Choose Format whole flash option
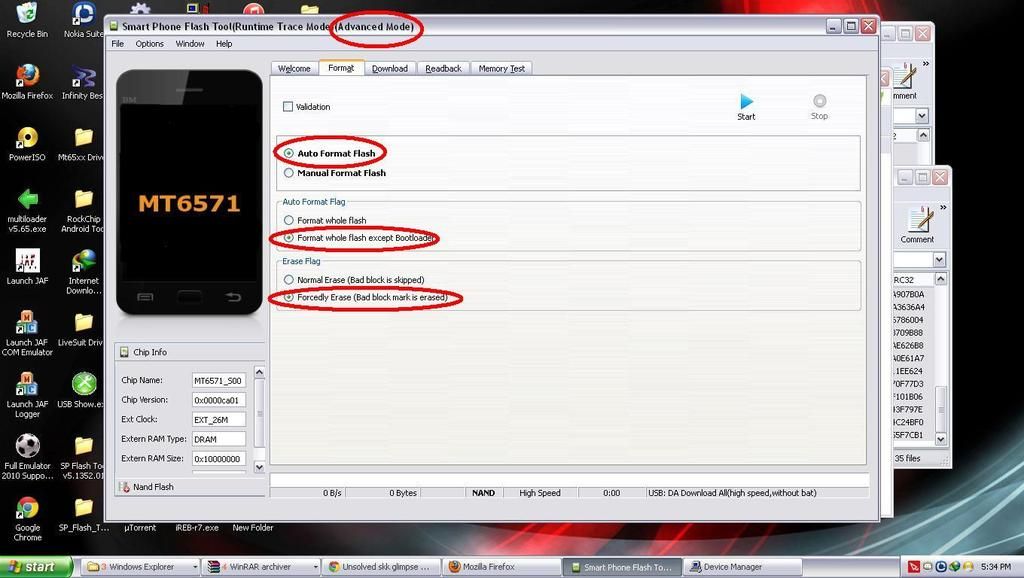The width and height of the screenshot is (1024, 578). pos(289,220)
